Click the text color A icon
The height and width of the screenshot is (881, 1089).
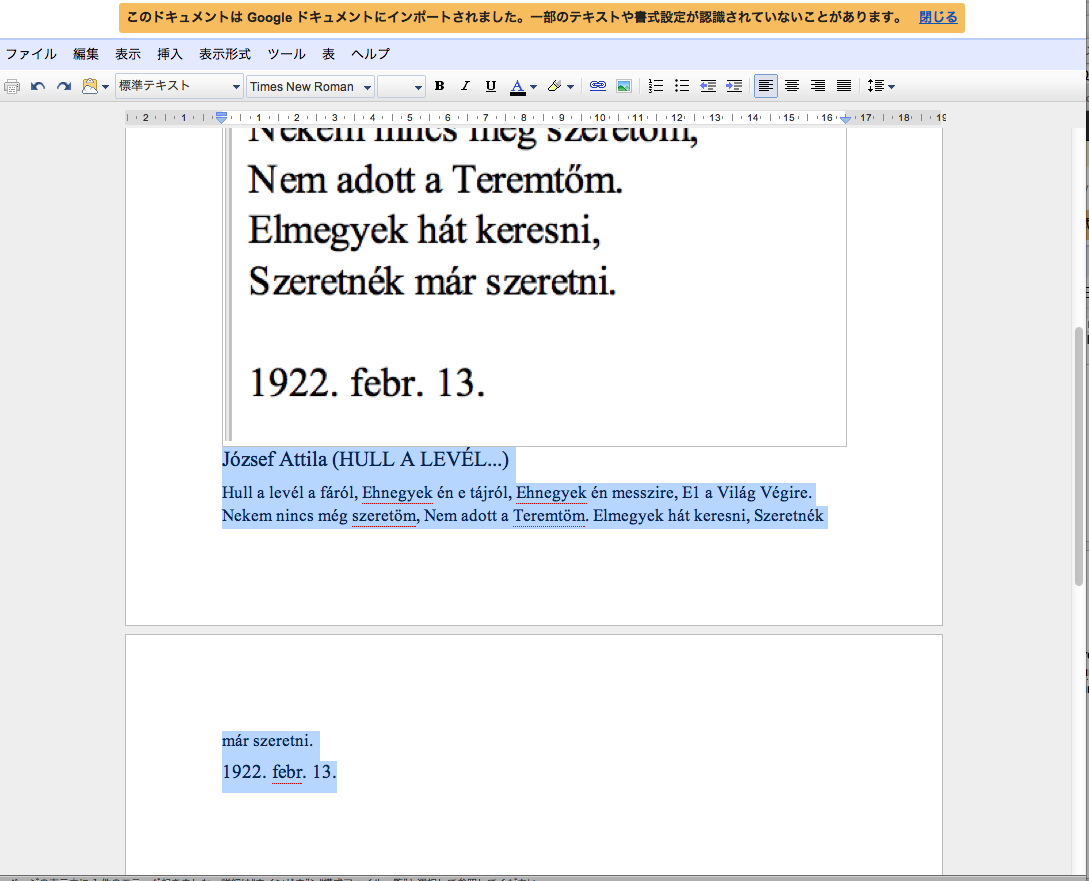[517, 87]
